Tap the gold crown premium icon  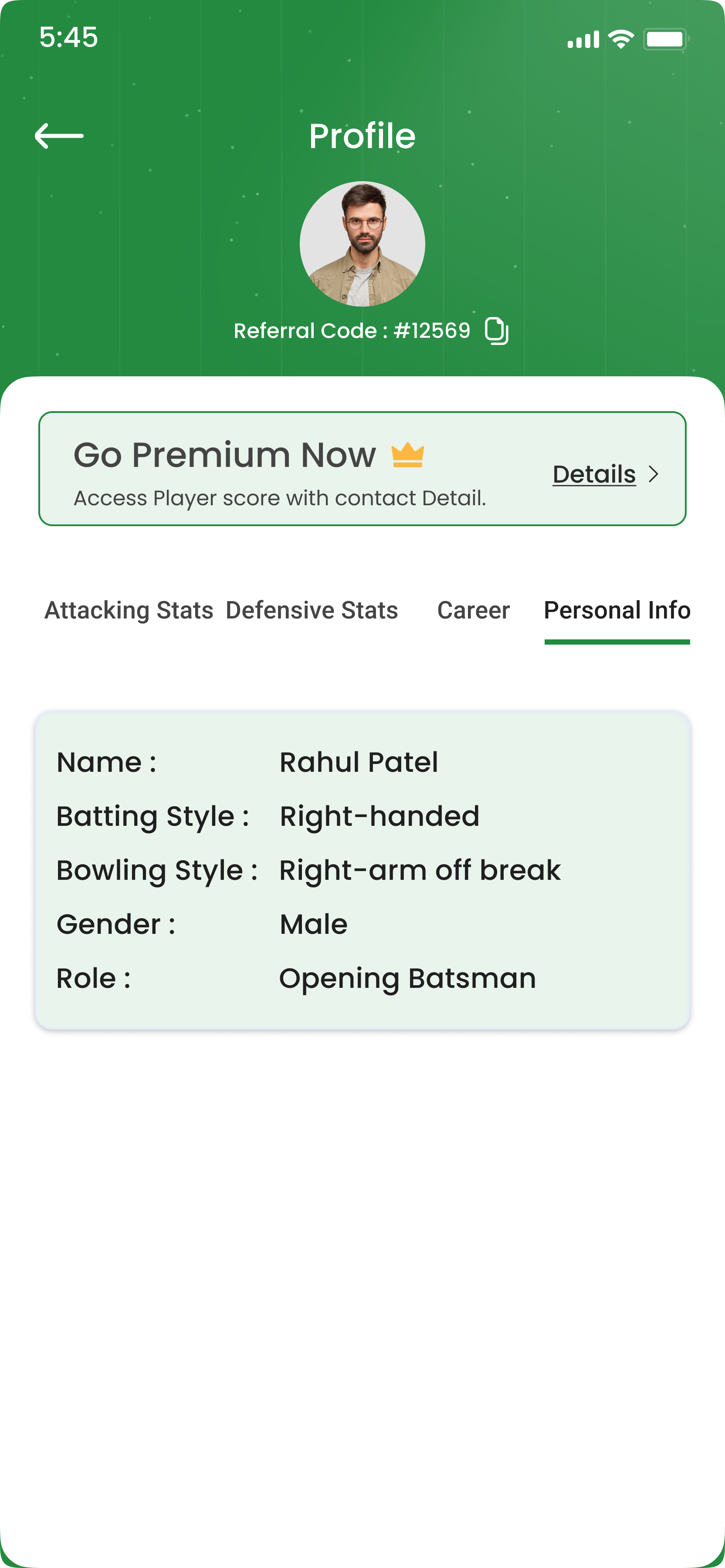[407, 455]
